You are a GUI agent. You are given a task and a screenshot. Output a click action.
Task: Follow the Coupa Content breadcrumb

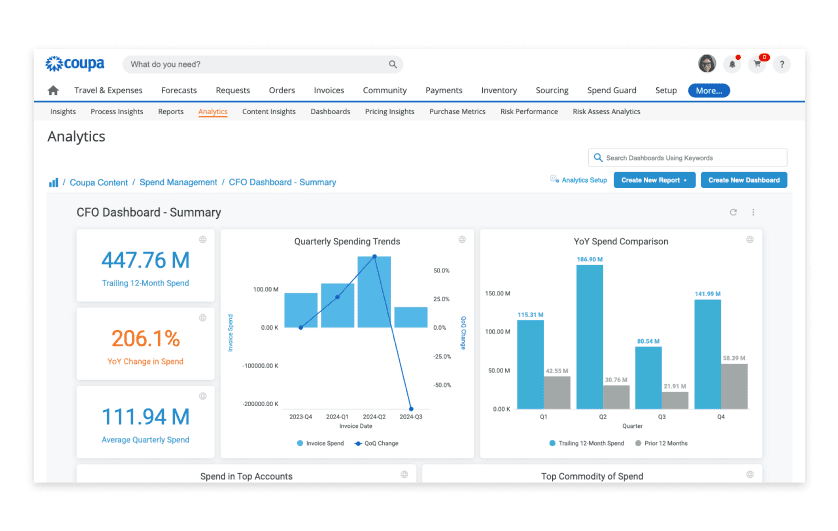pos(99,183)
